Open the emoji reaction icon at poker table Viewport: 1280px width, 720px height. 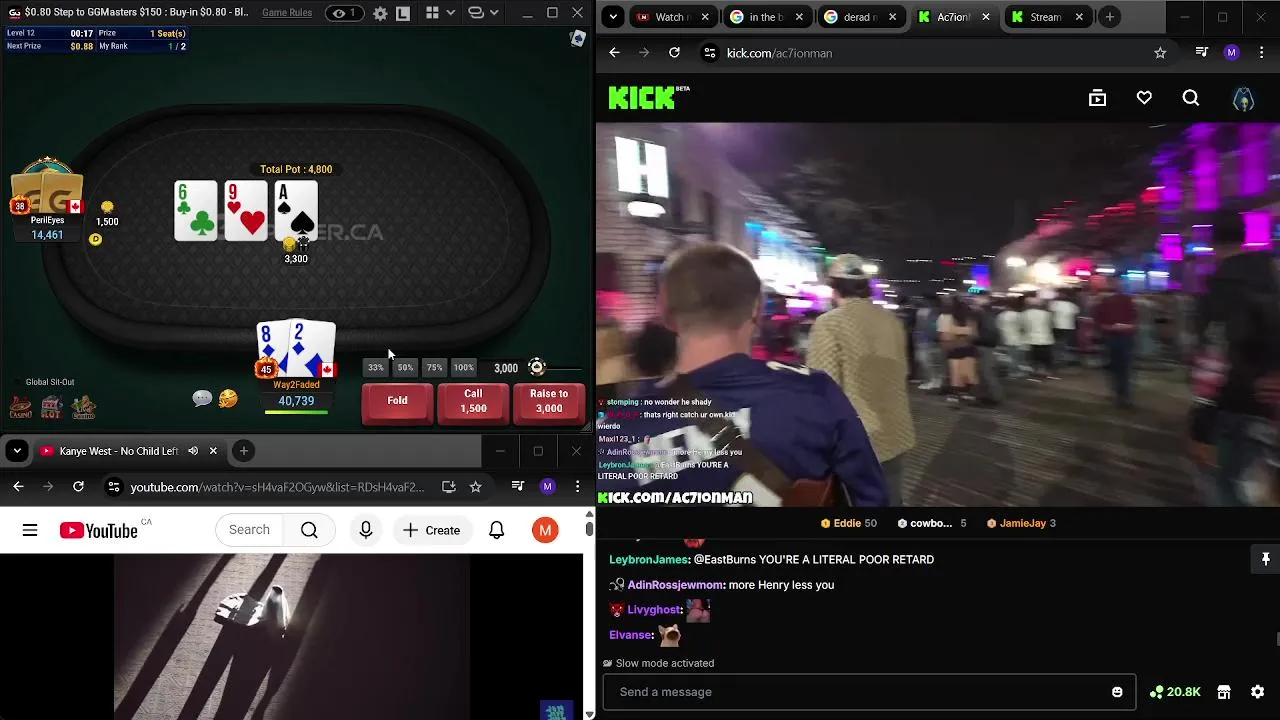(228, 399)
